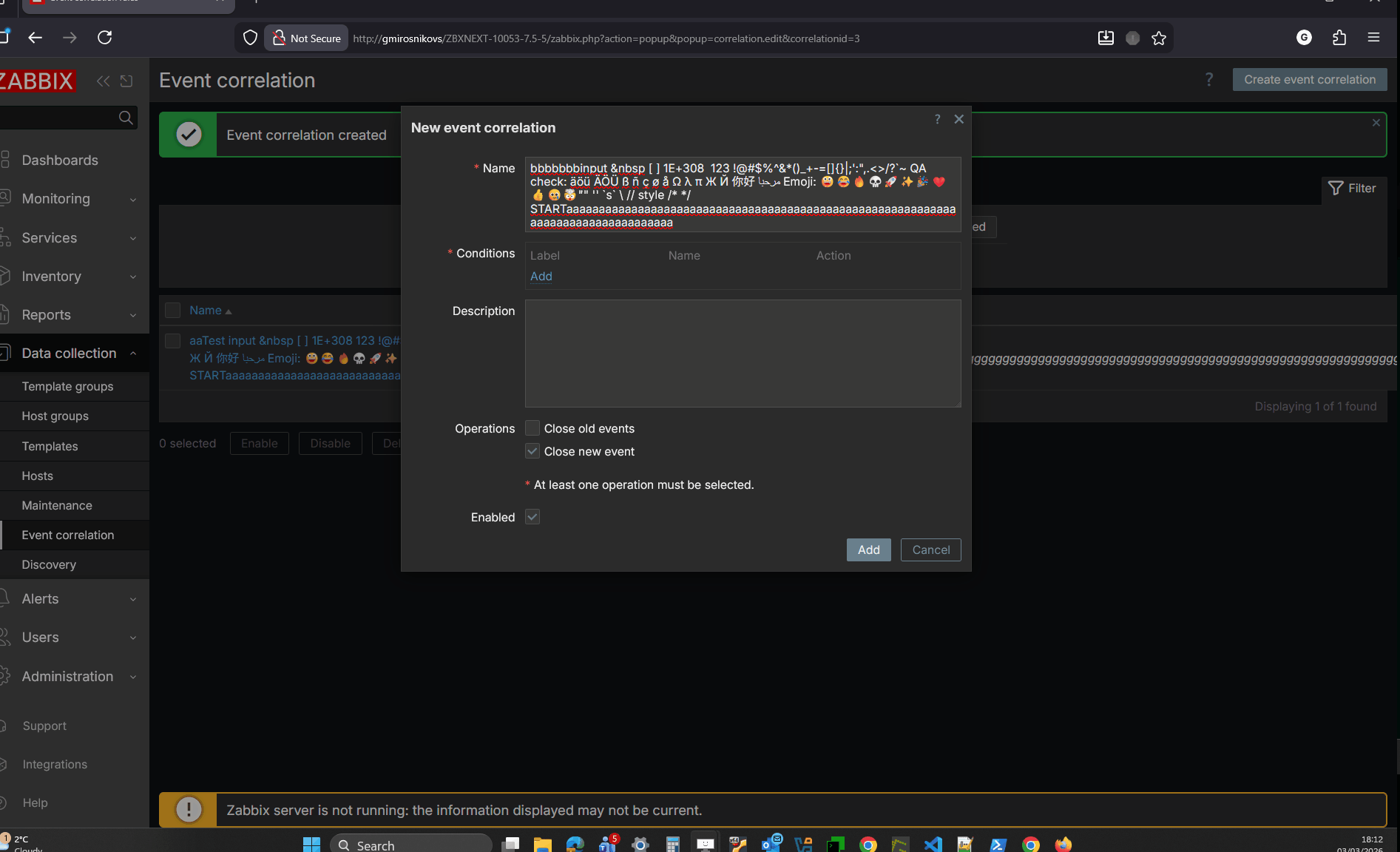Go to Discovery in sidebar
This screenshot has width=1400, height=852.
coord(49,565)
